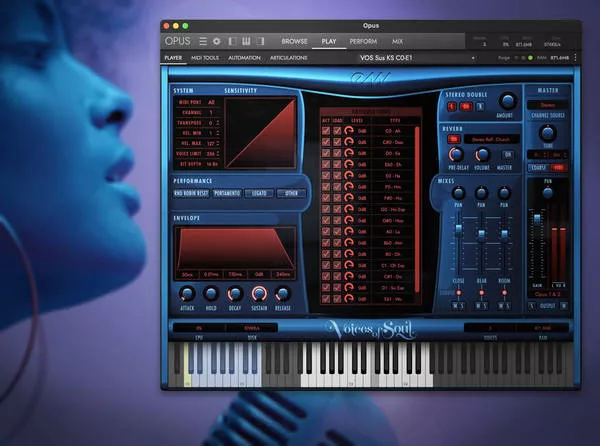Adjust the Transpose stepper arrows
The width and height of the screenshot is (600, 446).
pos(218,123)
